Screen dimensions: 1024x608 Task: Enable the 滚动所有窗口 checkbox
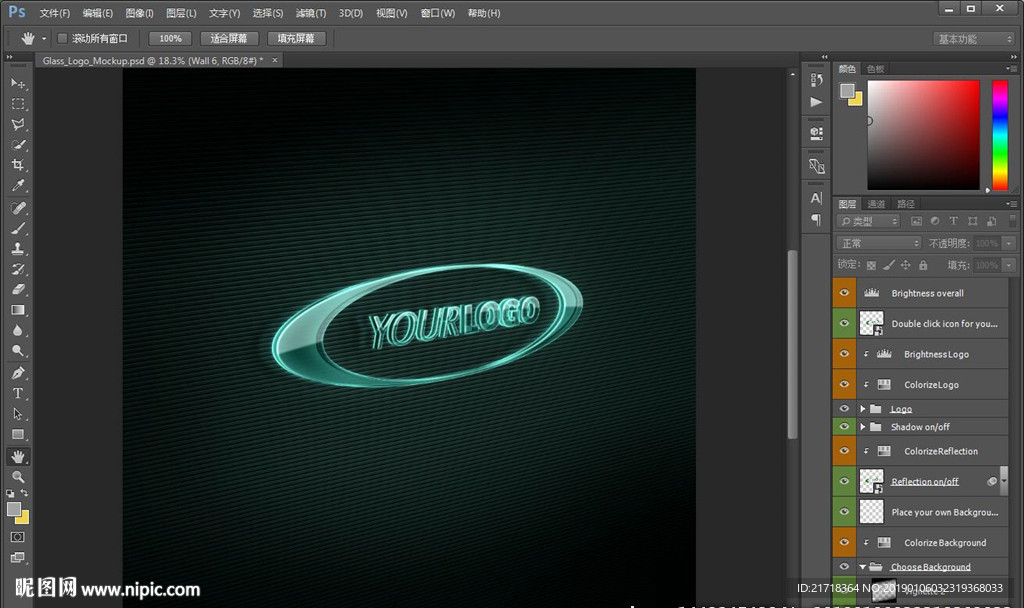click(x=62, y=38)
